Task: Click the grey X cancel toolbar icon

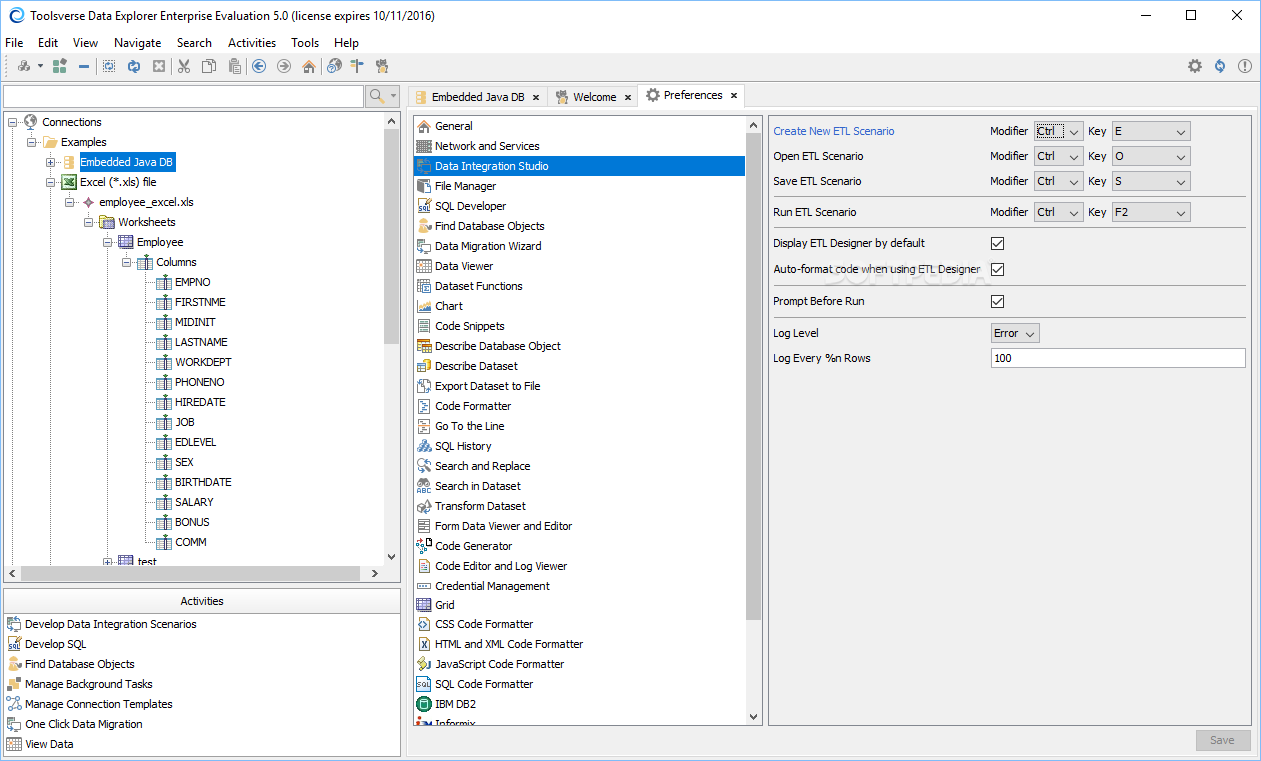Action: tap(159, 66)
